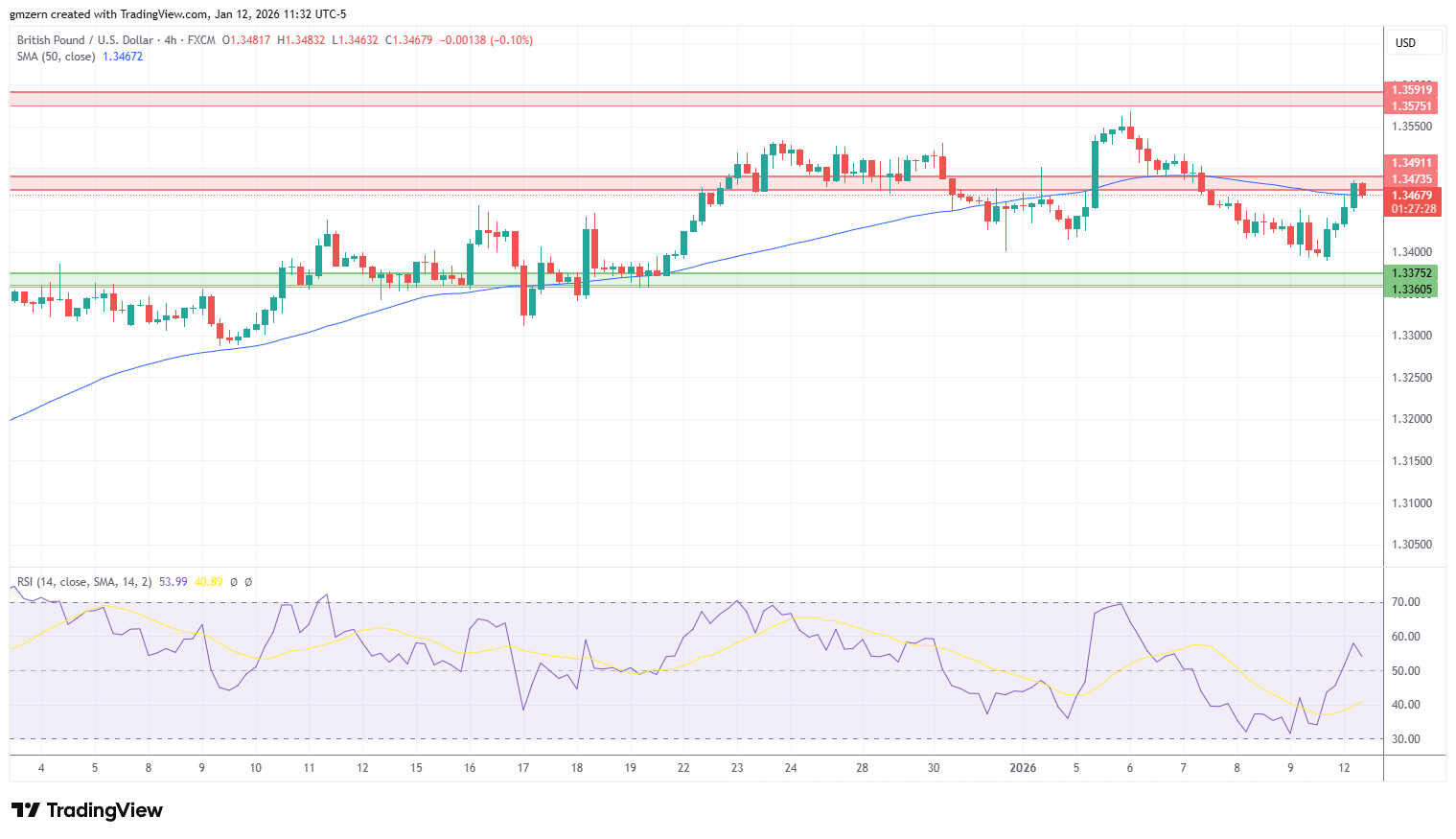Click the bar countdown timer 01:27:28
The image size is (1456, 839).
point(1413,209)
